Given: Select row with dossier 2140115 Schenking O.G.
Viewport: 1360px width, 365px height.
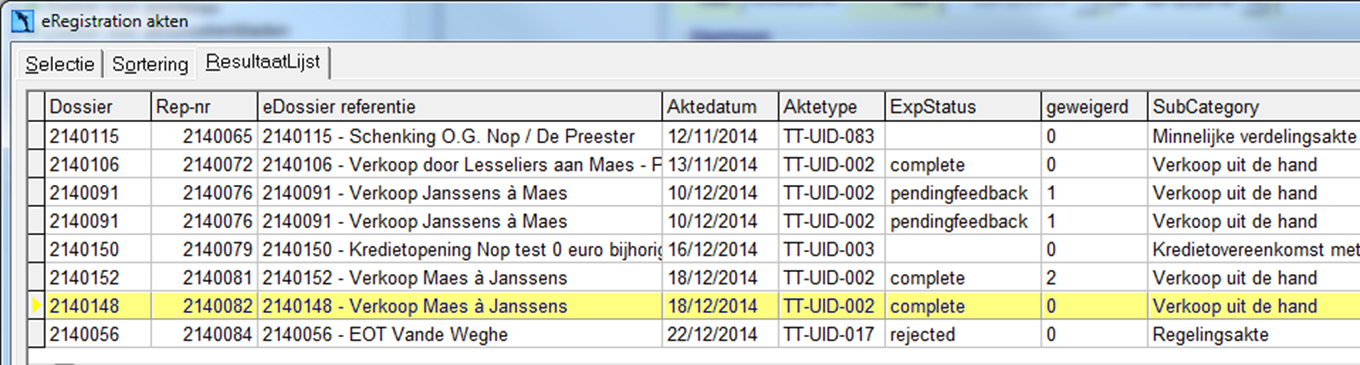Looking at the screenshot, I should point(695,135).
